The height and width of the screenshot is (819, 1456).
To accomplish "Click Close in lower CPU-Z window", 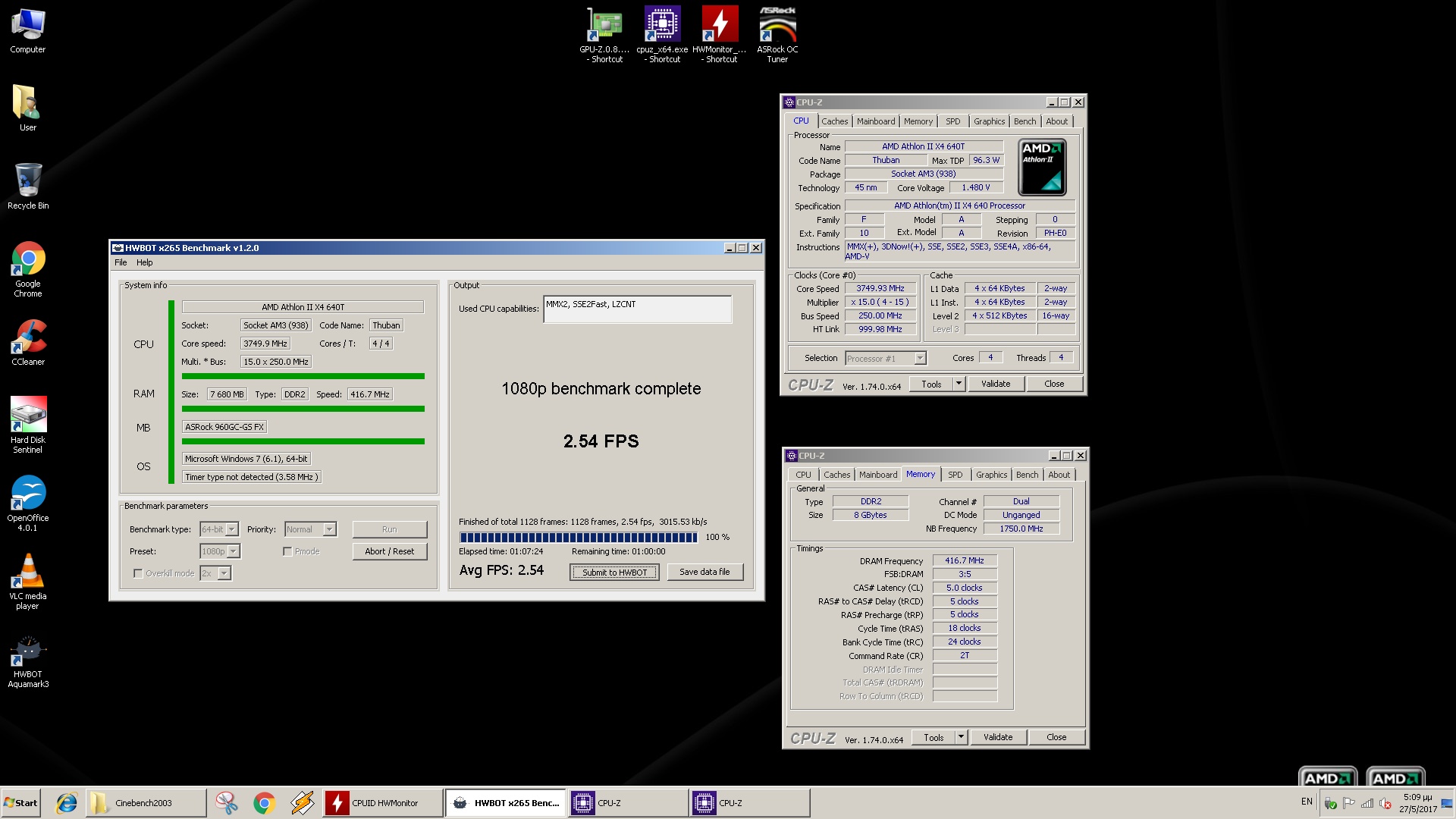I will (1056, 737).
